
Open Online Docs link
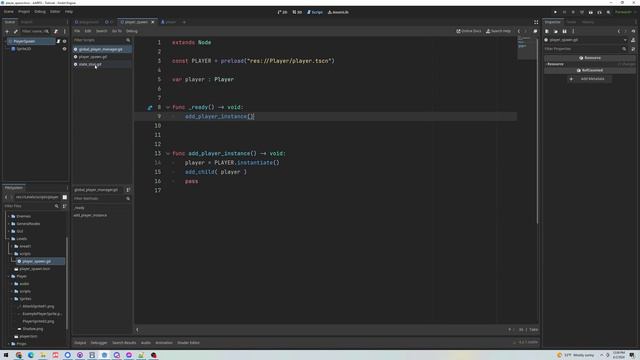[469, 31]
